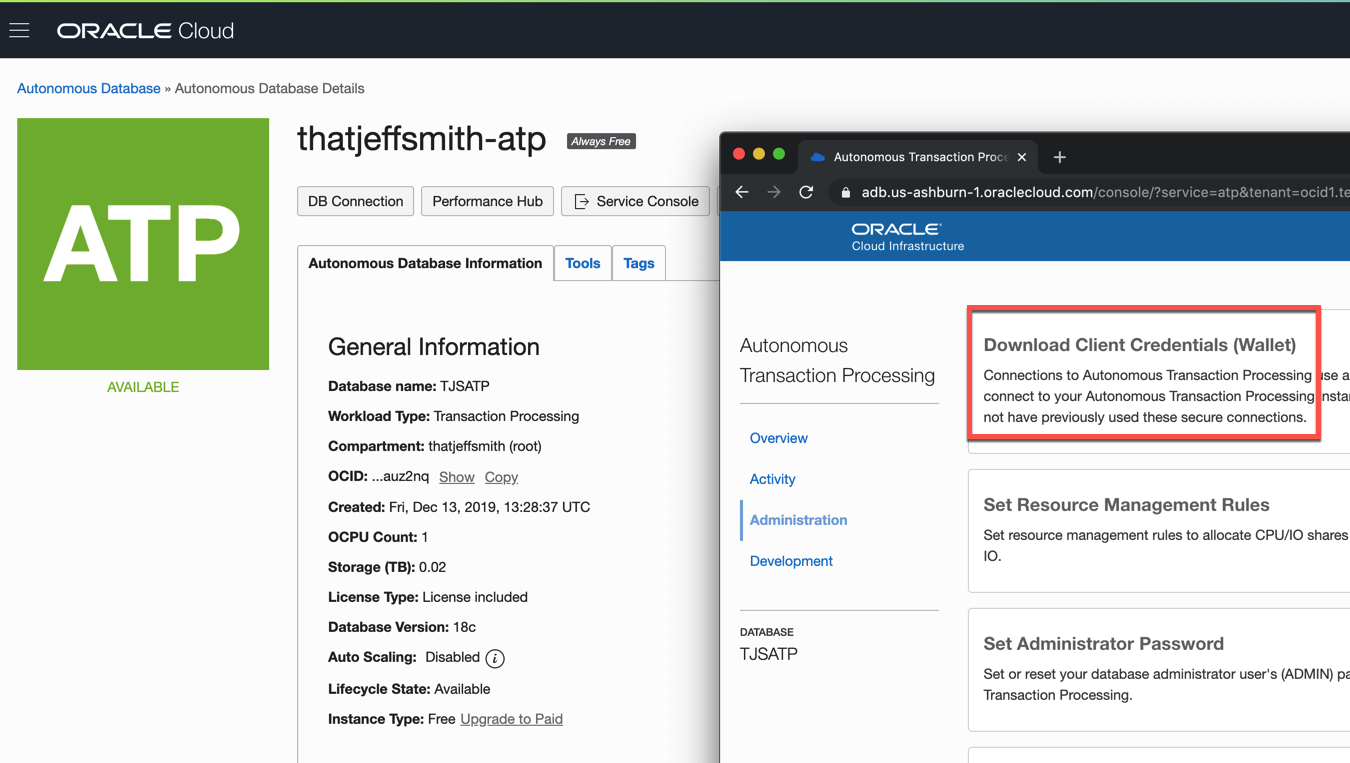Click License Type License included text
The height and width of the screenshot is (763, 1350).
(x=428, y=597)
